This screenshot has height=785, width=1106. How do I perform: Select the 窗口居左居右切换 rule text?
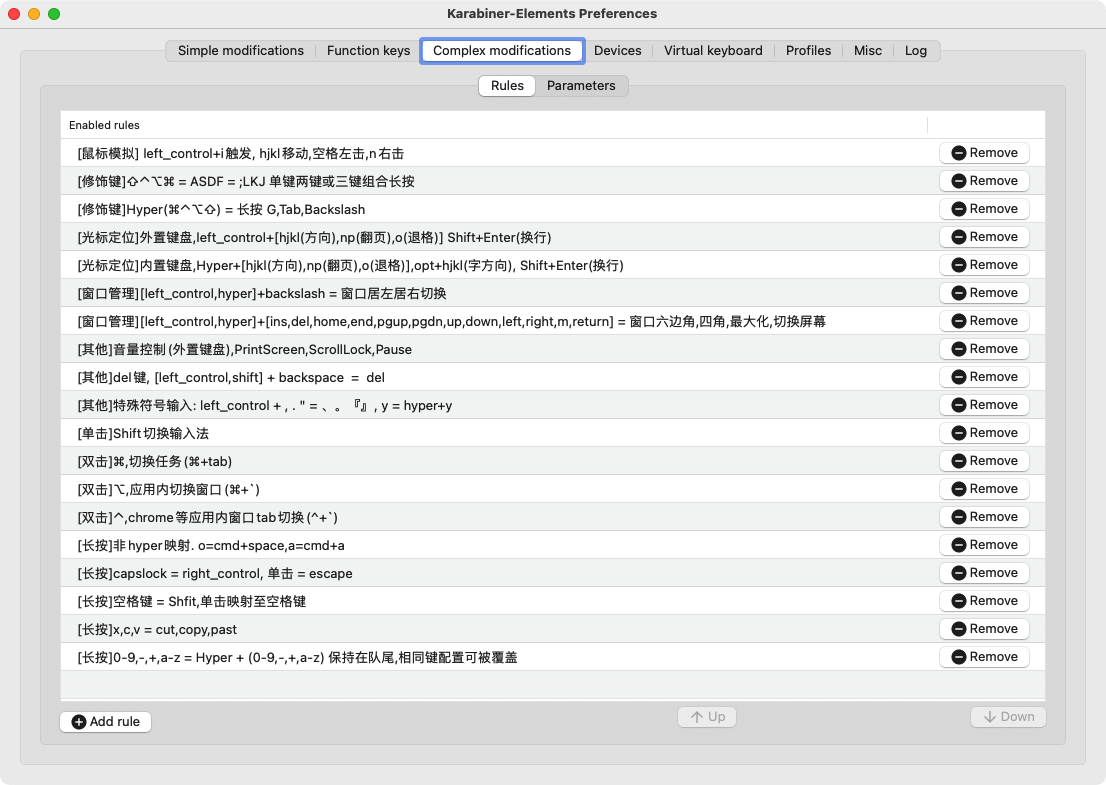262,293
